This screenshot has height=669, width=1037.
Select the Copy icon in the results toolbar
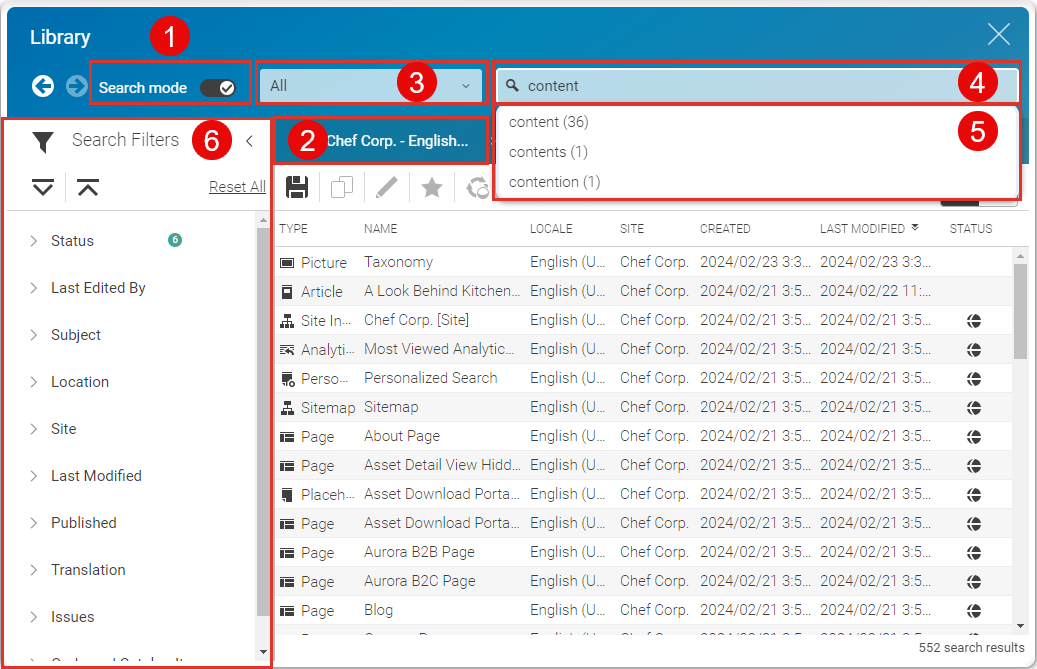click(342, 187)
